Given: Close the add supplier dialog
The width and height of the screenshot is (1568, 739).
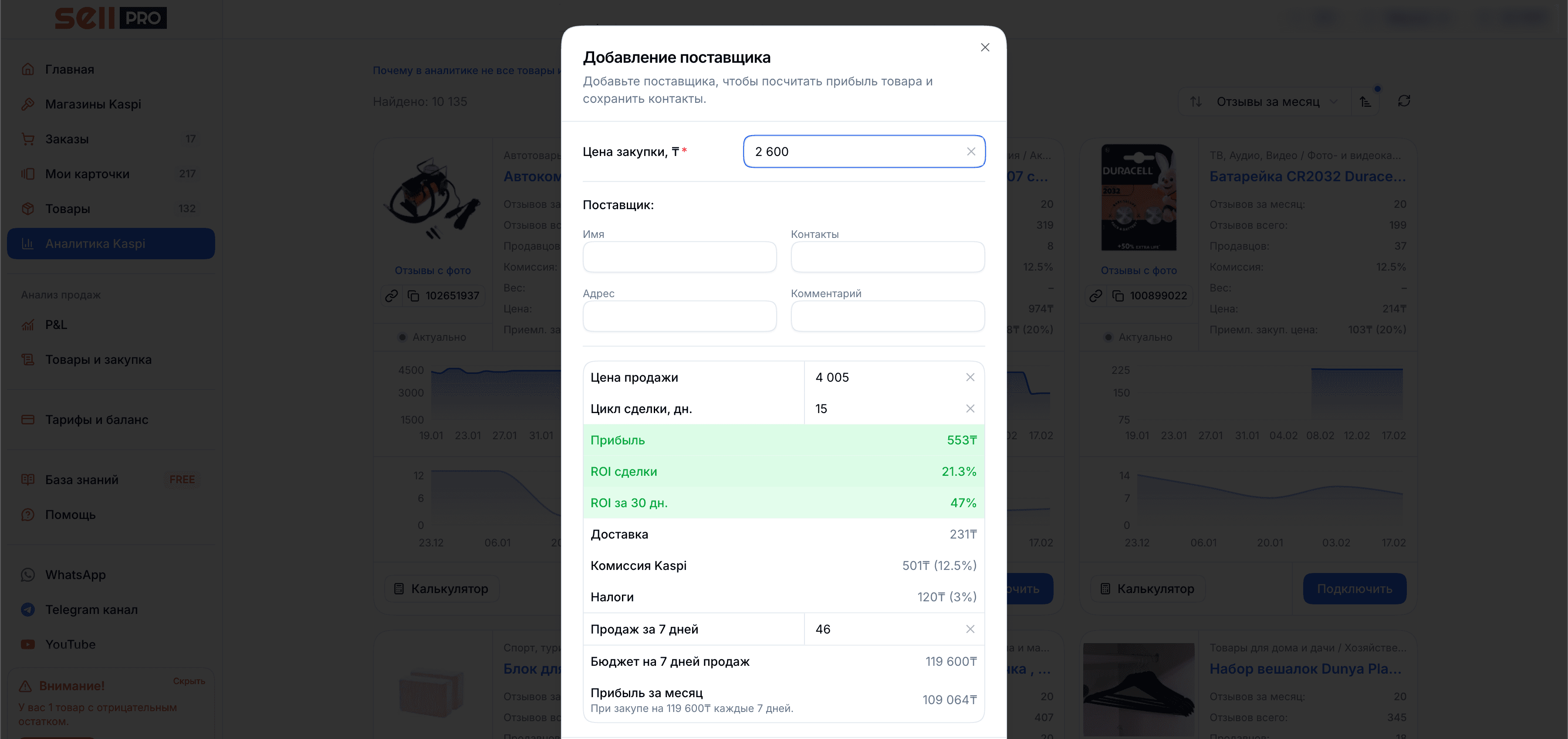Looking at the screenshot, I should point(985,47).
